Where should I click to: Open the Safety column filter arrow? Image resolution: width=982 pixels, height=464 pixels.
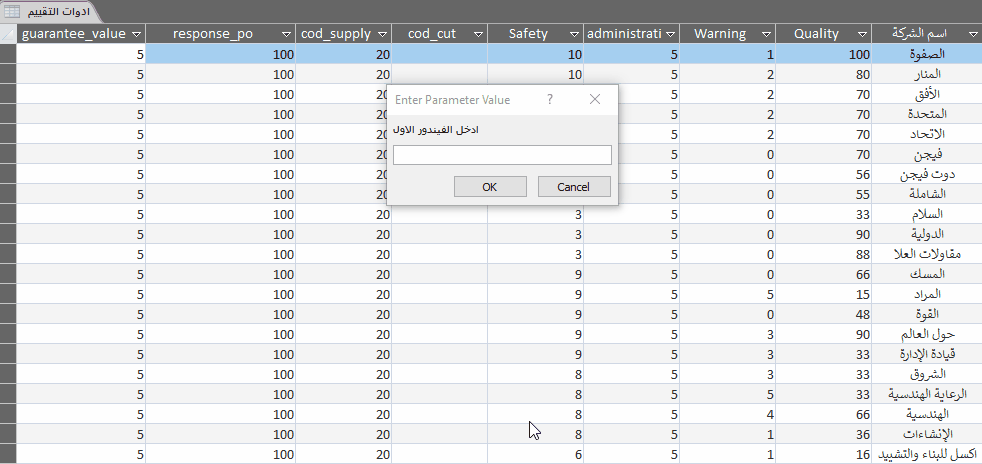[x=573, y=34]
